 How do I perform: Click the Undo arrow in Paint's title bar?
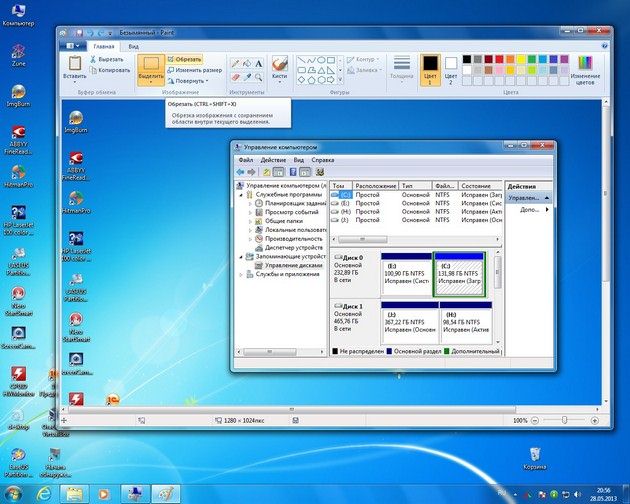coord(90,33)
